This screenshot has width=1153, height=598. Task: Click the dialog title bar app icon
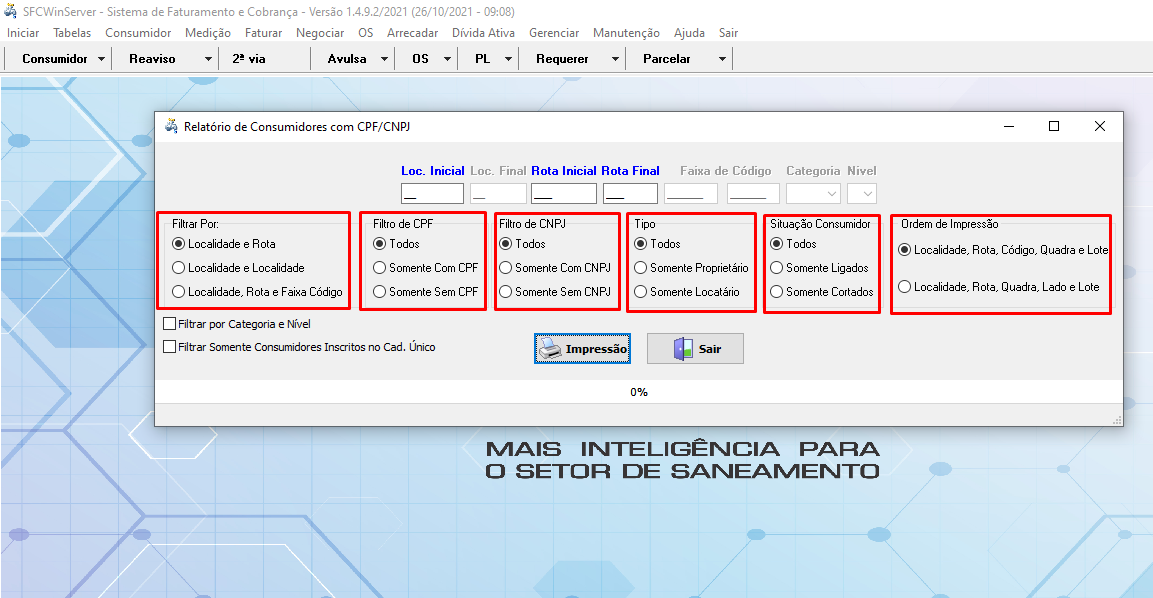(171, 127)
